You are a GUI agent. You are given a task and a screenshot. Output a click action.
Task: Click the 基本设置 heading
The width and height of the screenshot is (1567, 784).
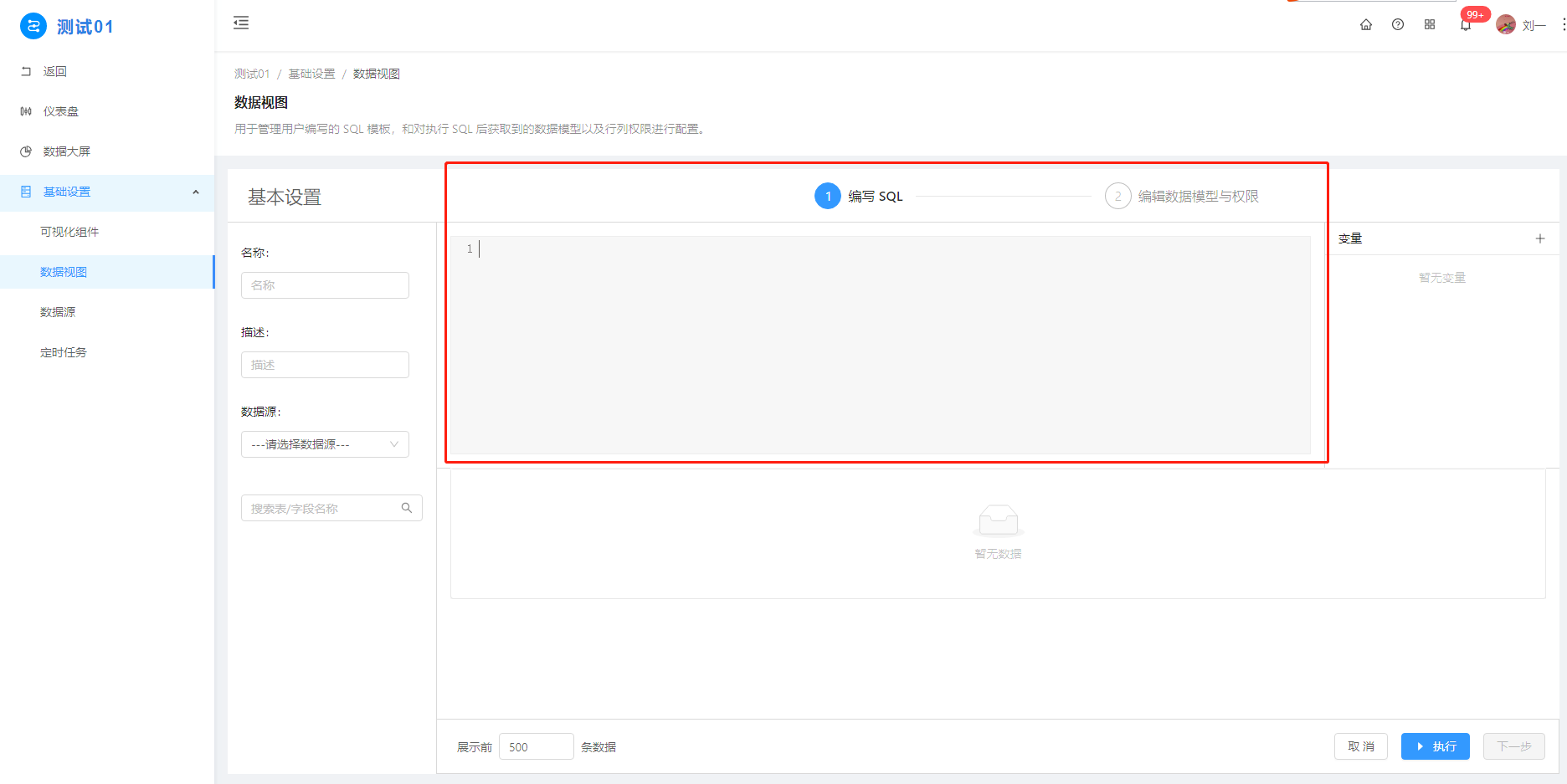pos(285,197)
